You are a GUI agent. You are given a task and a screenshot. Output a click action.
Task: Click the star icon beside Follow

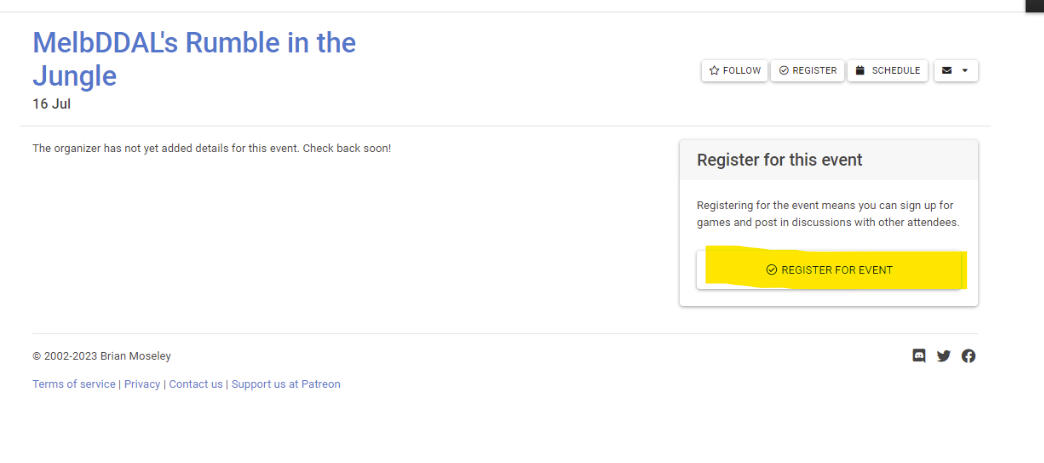click(714, 71)
